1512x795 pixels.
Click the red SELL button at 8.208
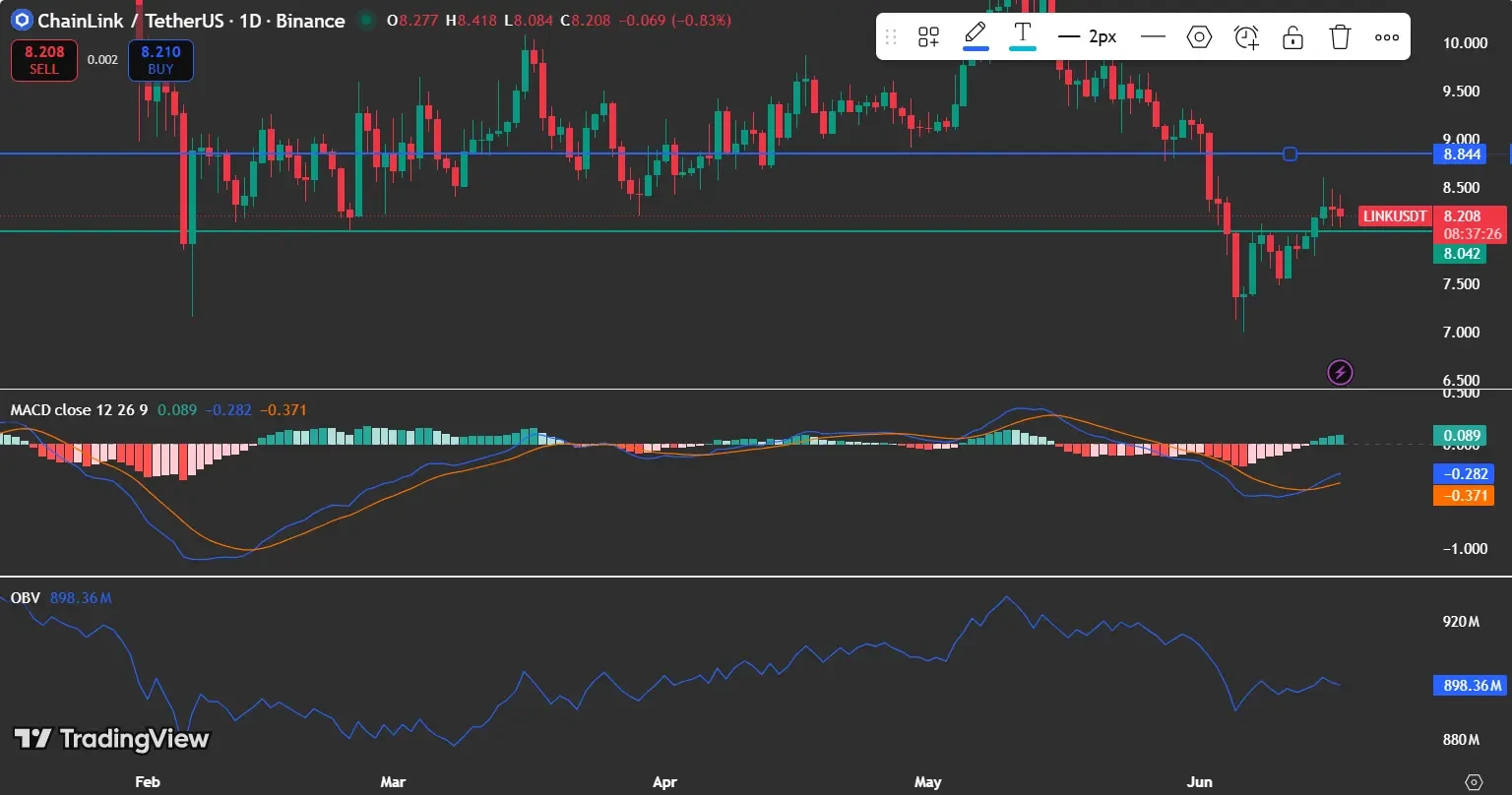(x=43, y=60)
